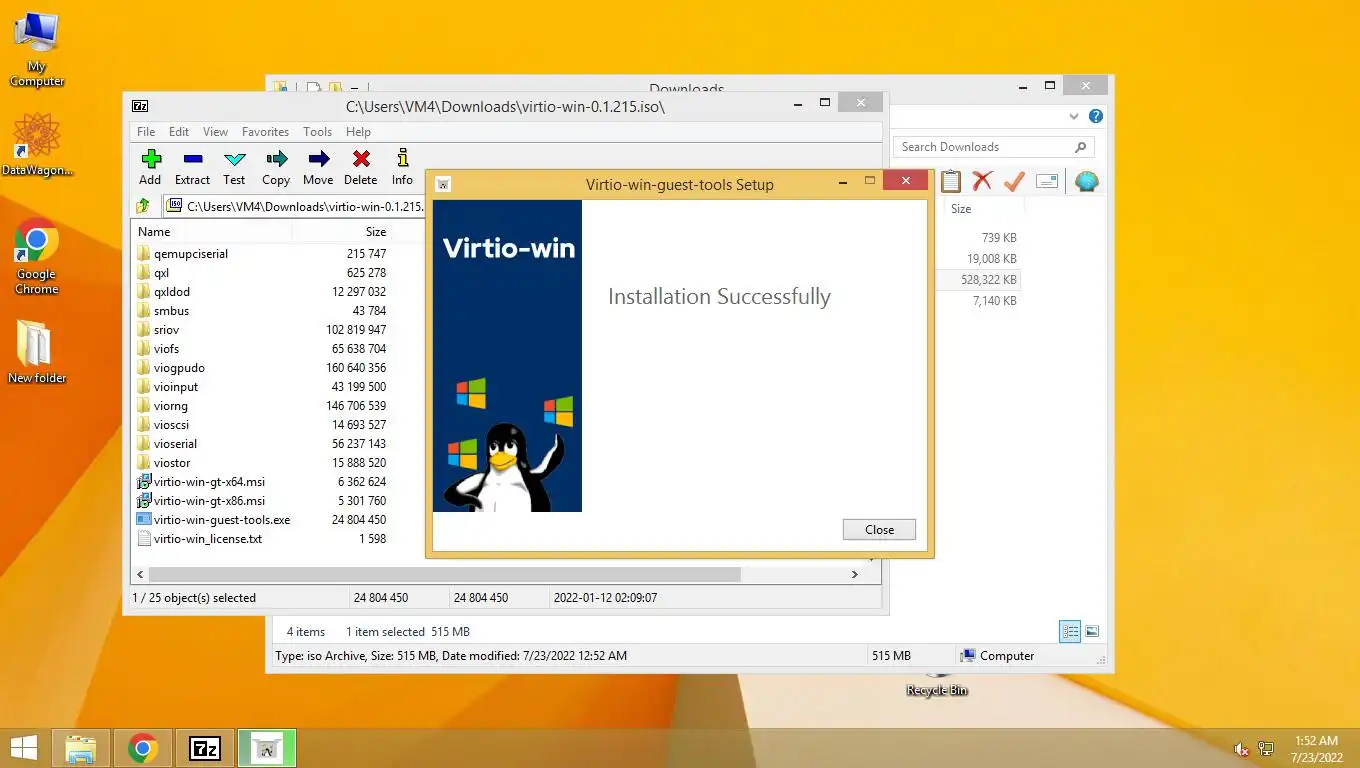Choose the Move tool in 7-Zip
This screenshot has height=768, width=1360.
(x=318, y=167)
